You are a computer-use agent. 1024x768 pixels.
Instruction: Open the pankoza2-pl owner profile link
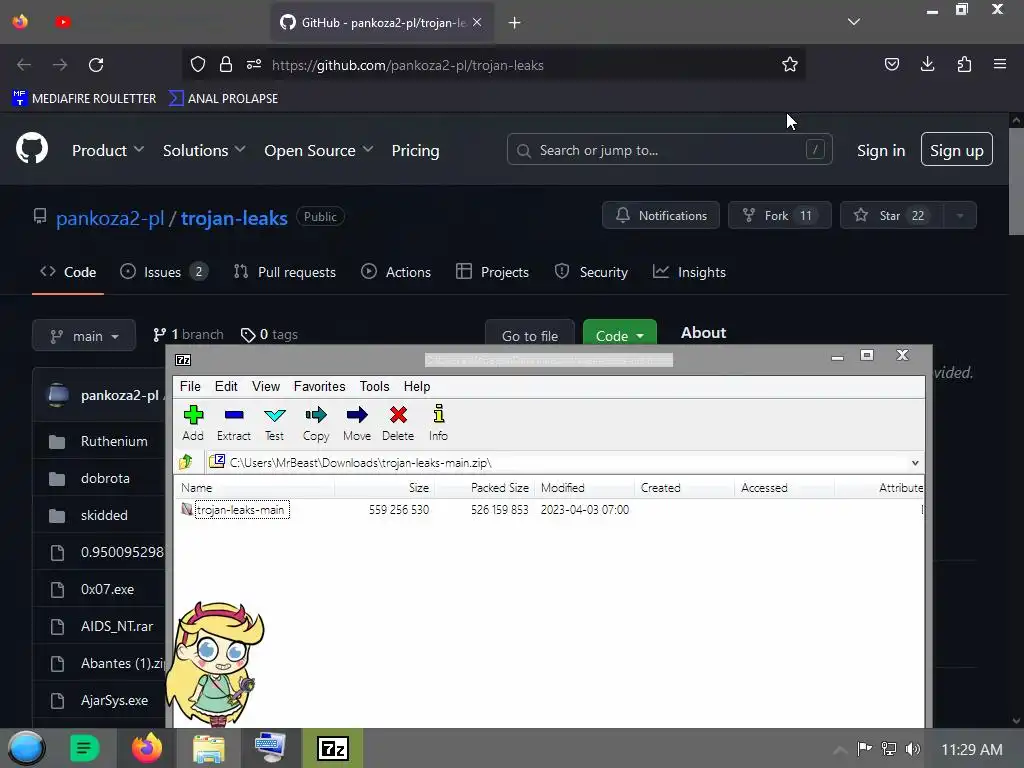(110, 218)
